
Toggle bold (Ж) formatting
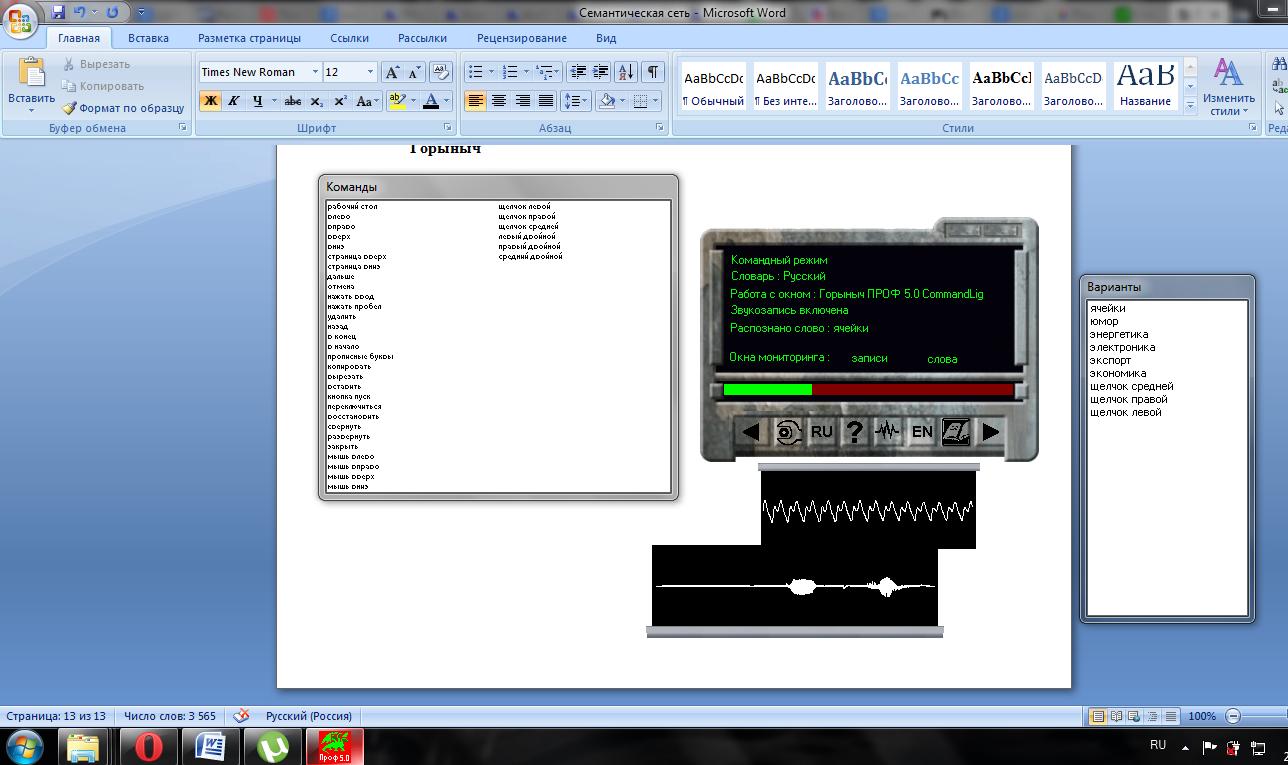pos(210,101)
